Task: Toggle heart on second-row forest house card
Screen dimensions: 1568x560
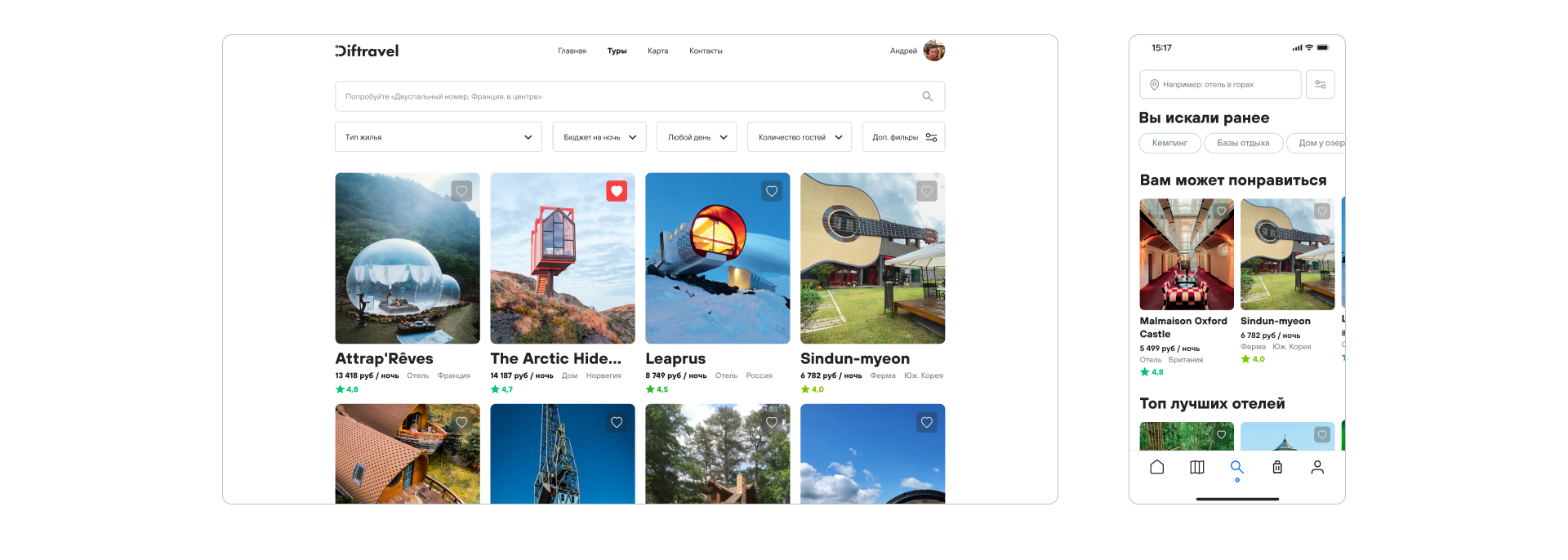Action: tap(772, 422)
